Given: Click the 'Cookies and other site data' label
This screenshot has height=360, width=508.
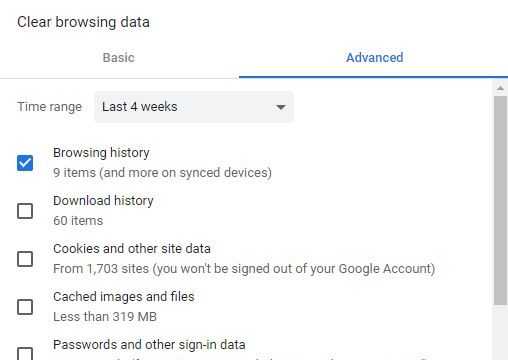Looking at the screenshot, I should coord(132,249).
